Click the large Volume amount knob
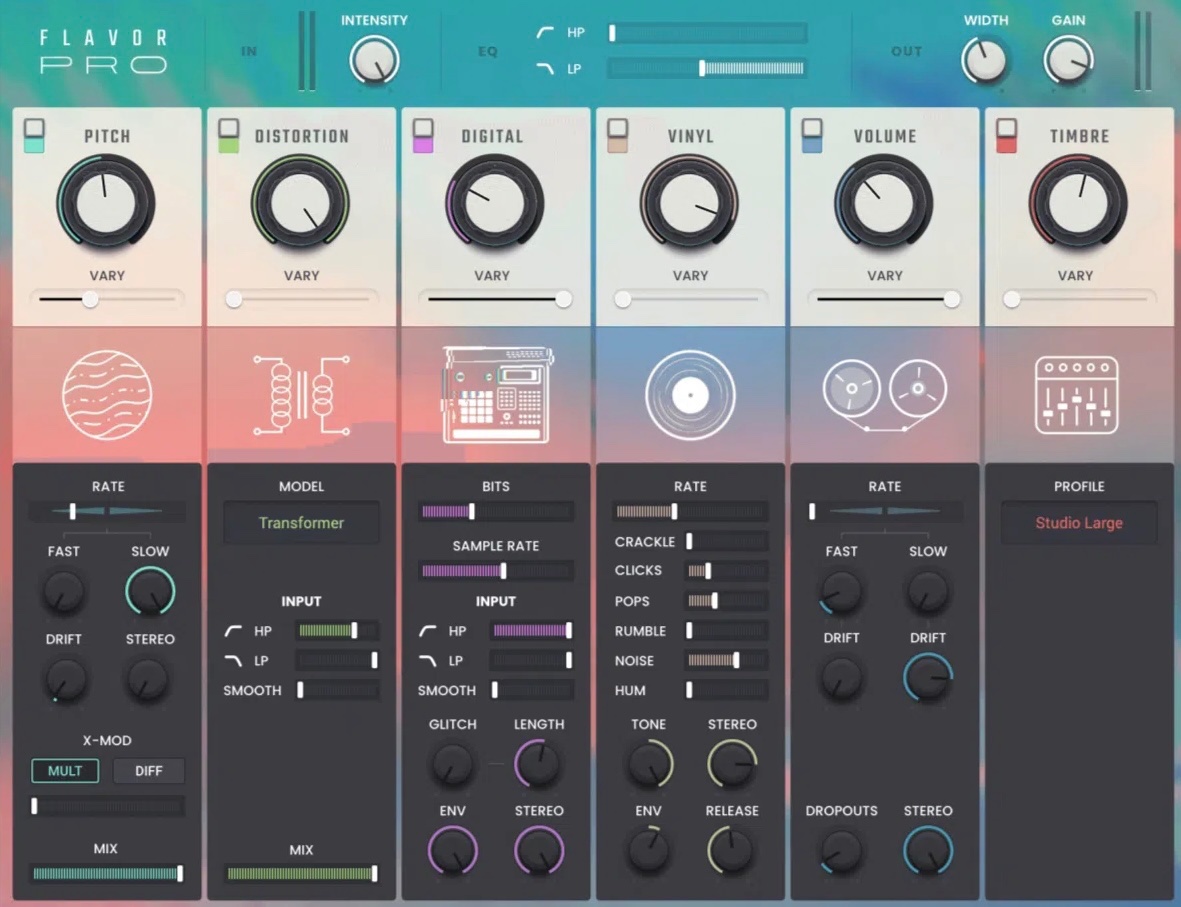 click(883, 202)
